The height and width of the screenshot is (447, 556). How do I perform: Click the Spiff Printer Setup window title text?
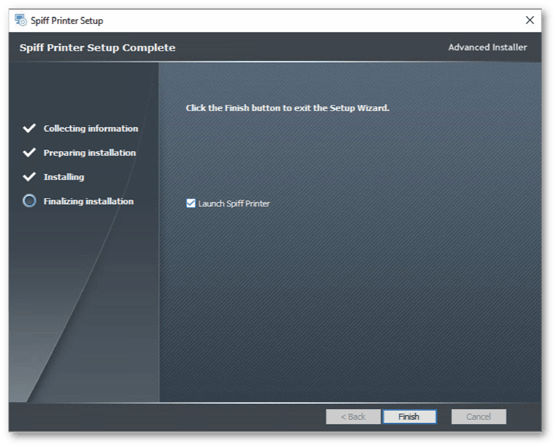pos(67,21)
